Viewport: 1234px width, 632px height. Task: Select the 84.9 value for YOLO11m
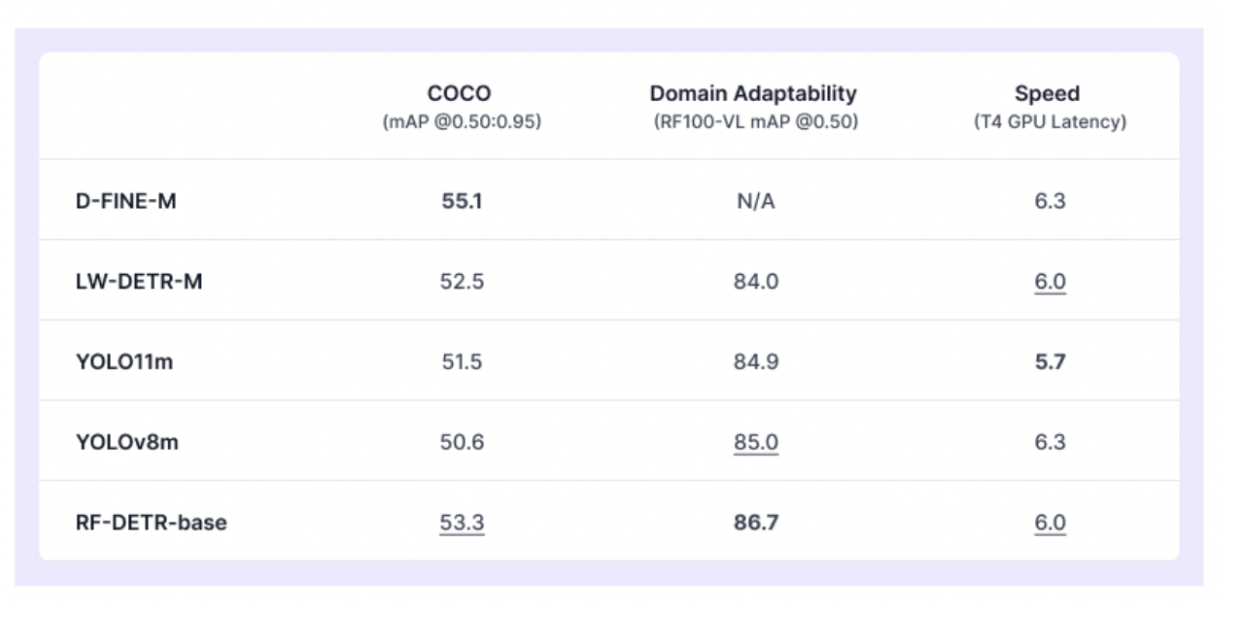(x=756, y=361)
